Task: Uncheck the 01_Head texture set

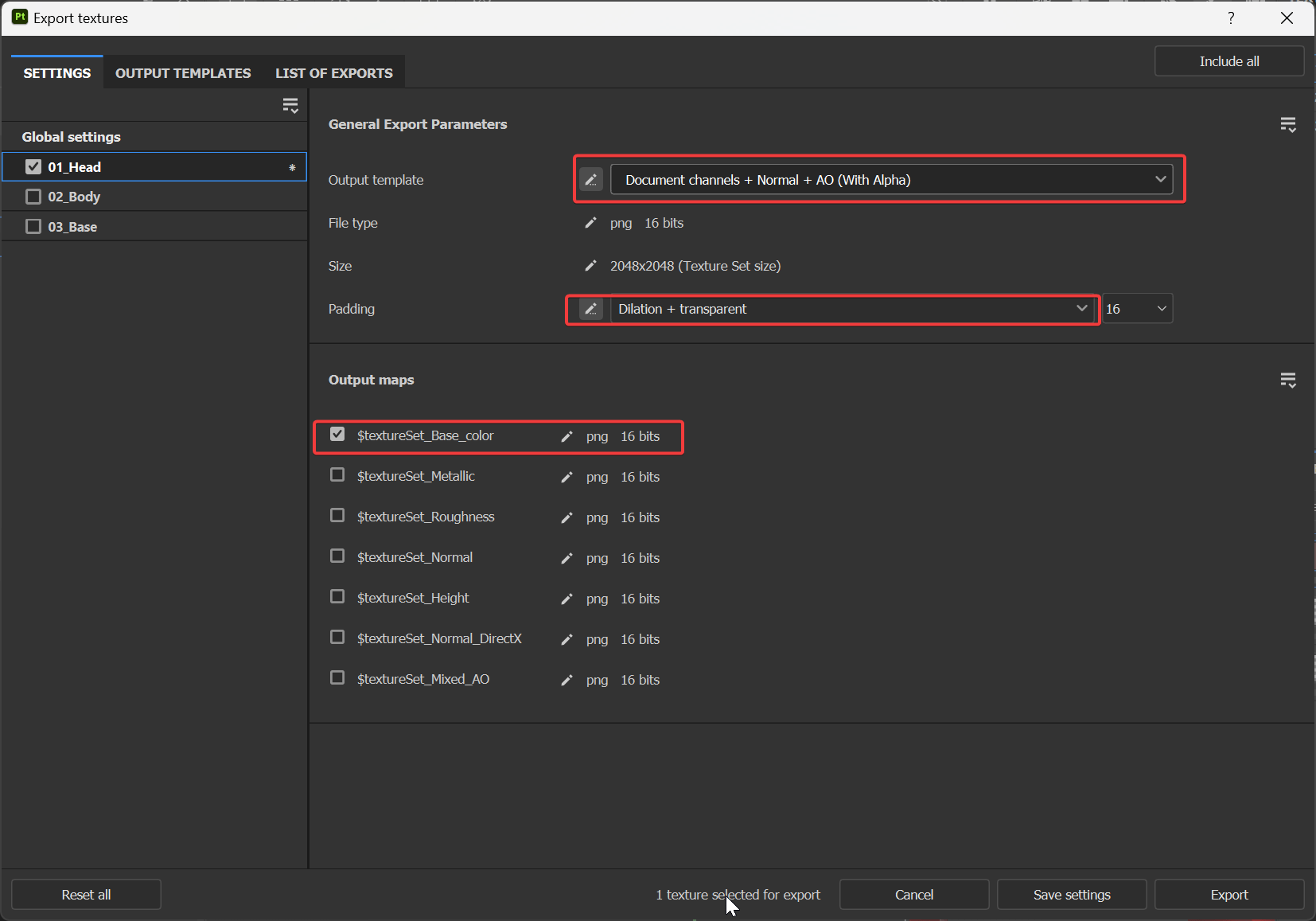Action: (x=33, y=166)
